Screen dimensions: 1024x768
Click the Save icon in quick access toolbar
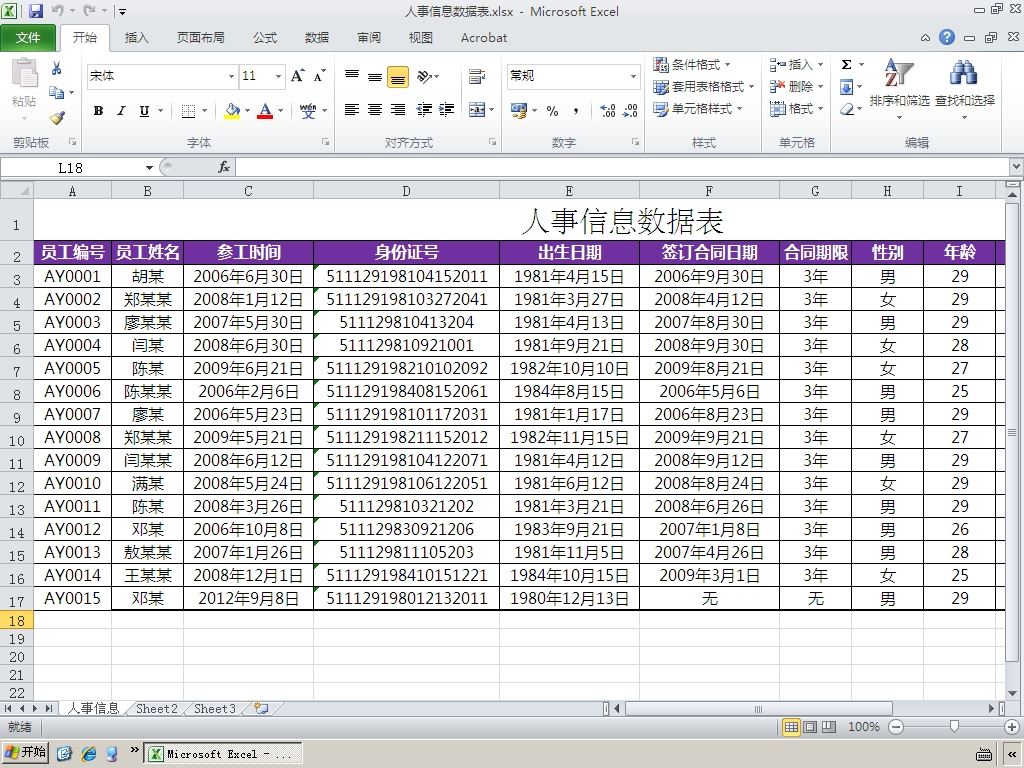(x=35, y=10)
